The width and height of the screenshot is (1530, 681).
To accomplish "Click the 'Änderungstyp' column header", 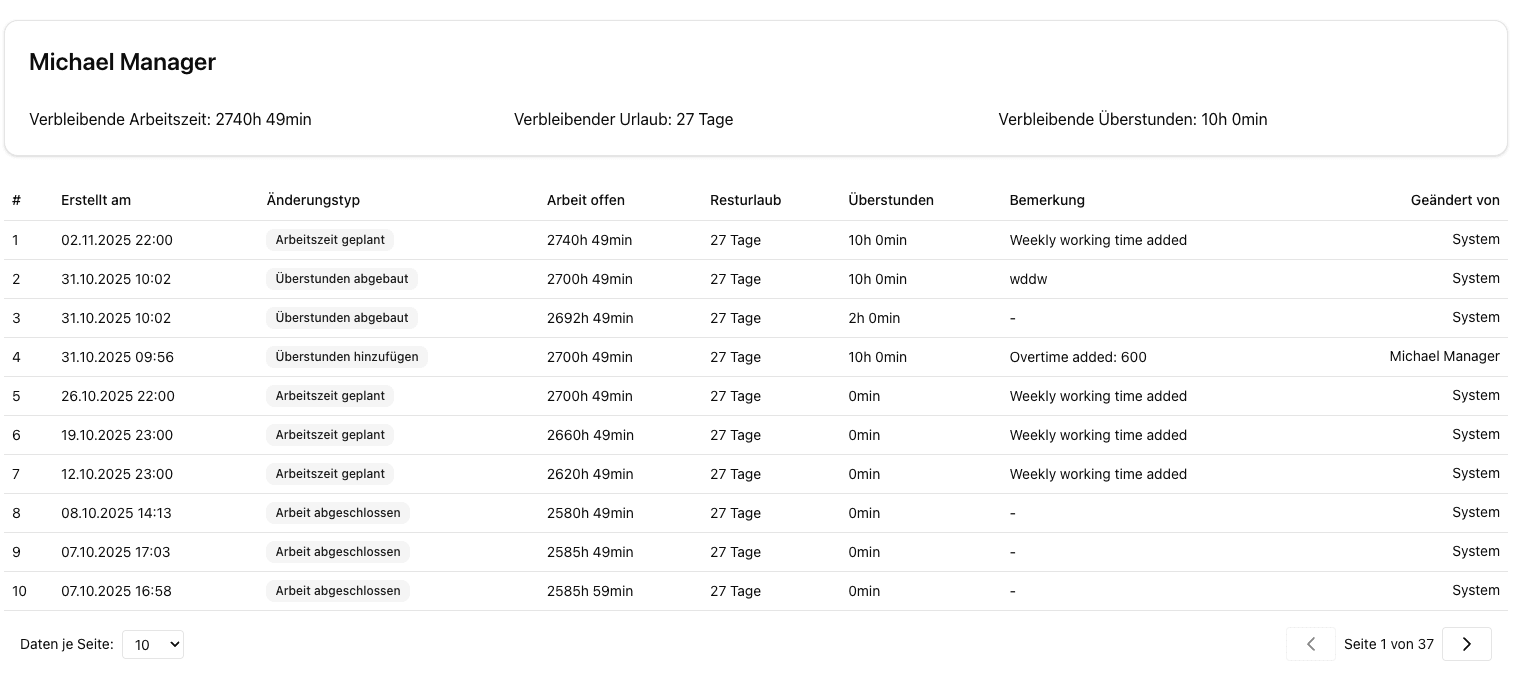I will pos(313,200).
